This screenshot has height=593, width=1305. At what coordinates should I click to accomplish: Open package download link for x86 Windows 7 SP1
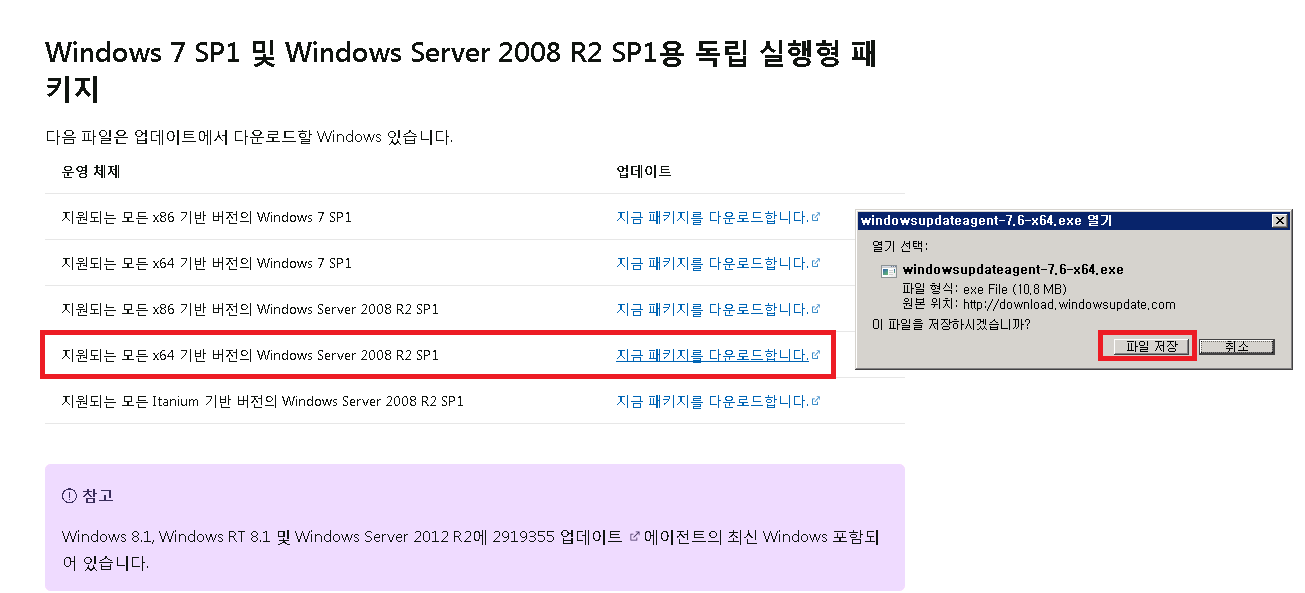click(712, 217)
